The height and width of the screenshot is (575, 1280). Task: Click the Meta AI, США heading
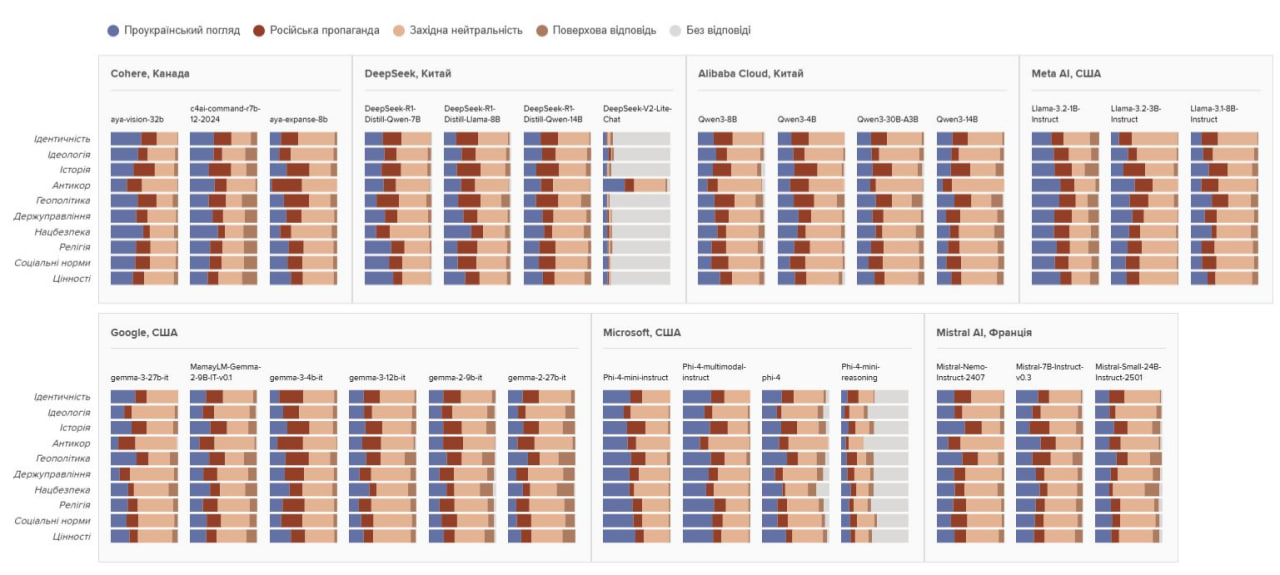1066,74
